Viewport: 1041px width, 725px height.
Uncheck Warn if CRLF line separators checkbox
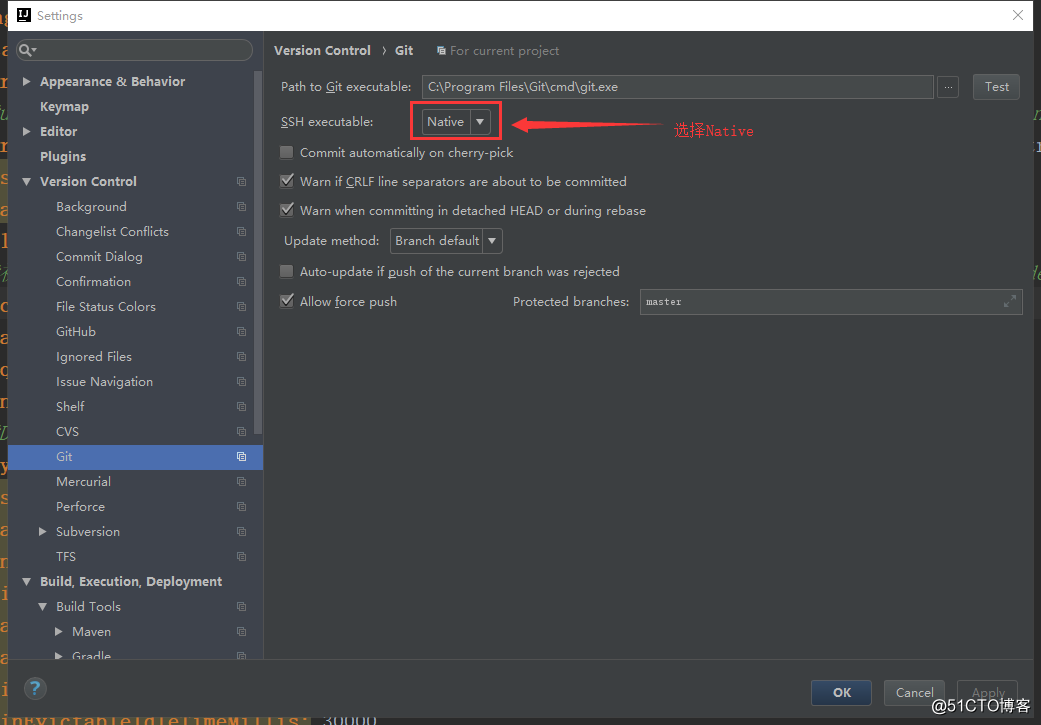coord(287,181)
